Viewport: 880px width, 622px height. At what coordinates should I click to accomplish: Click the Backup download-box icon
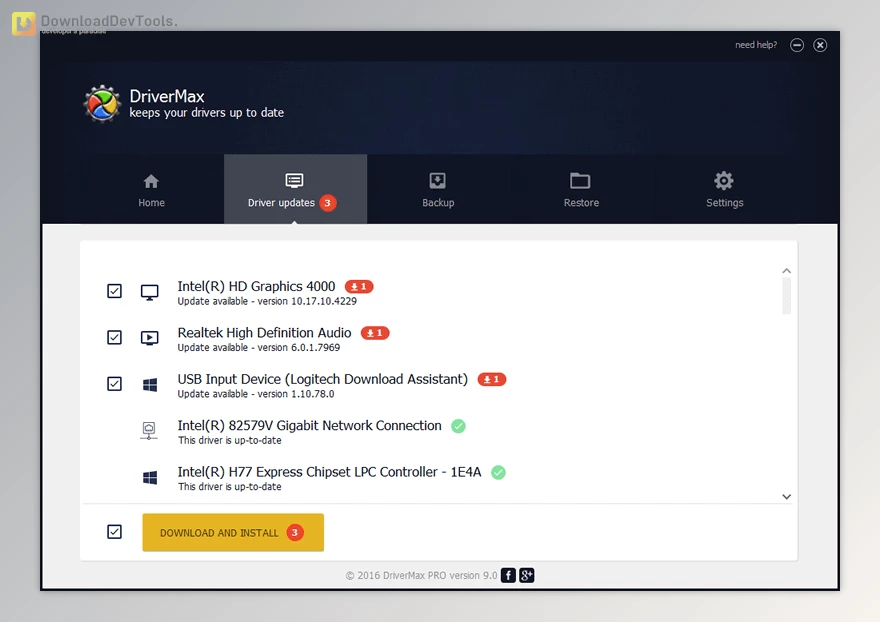point(438,181)
